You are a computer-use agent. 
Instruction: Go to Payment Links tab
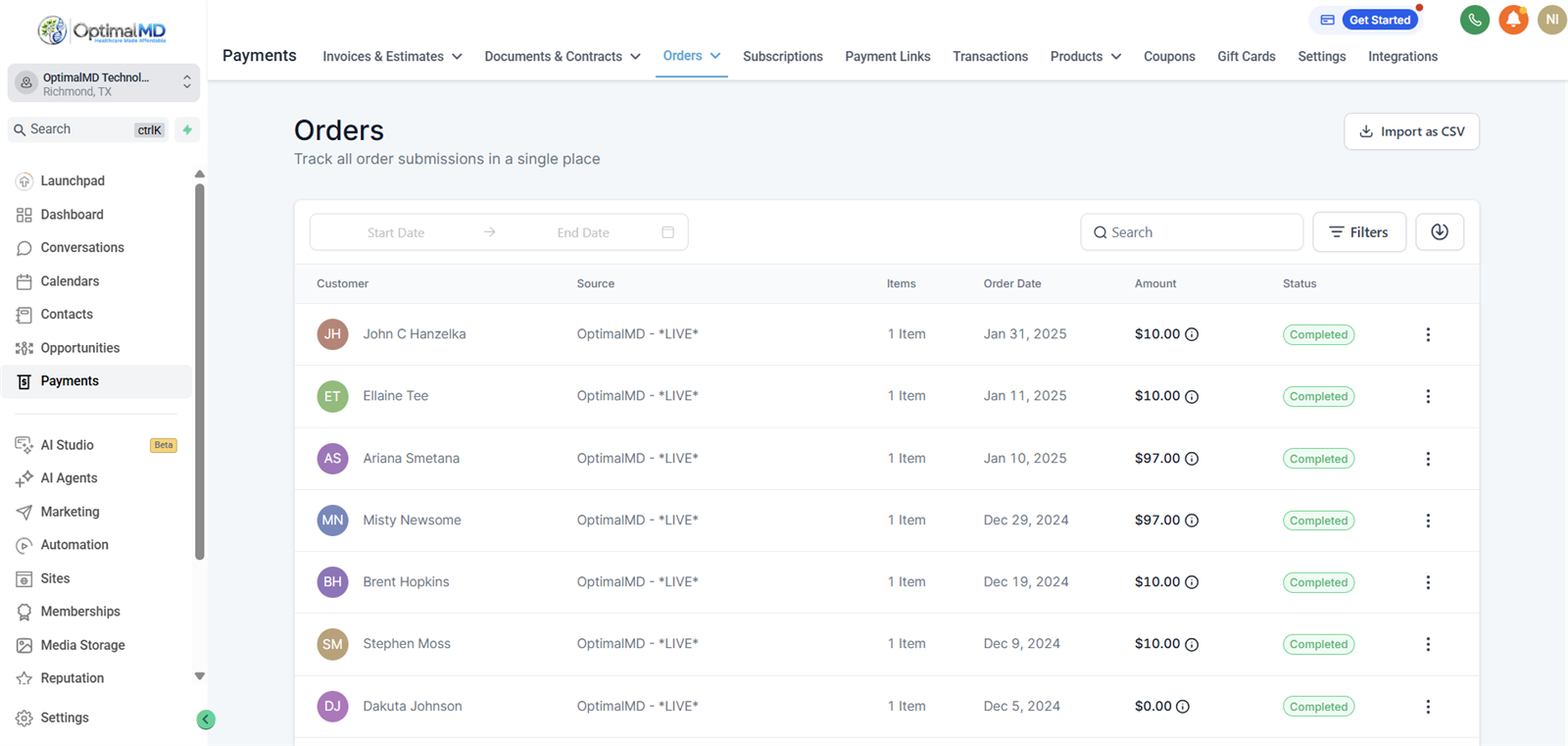click(888, 57)
